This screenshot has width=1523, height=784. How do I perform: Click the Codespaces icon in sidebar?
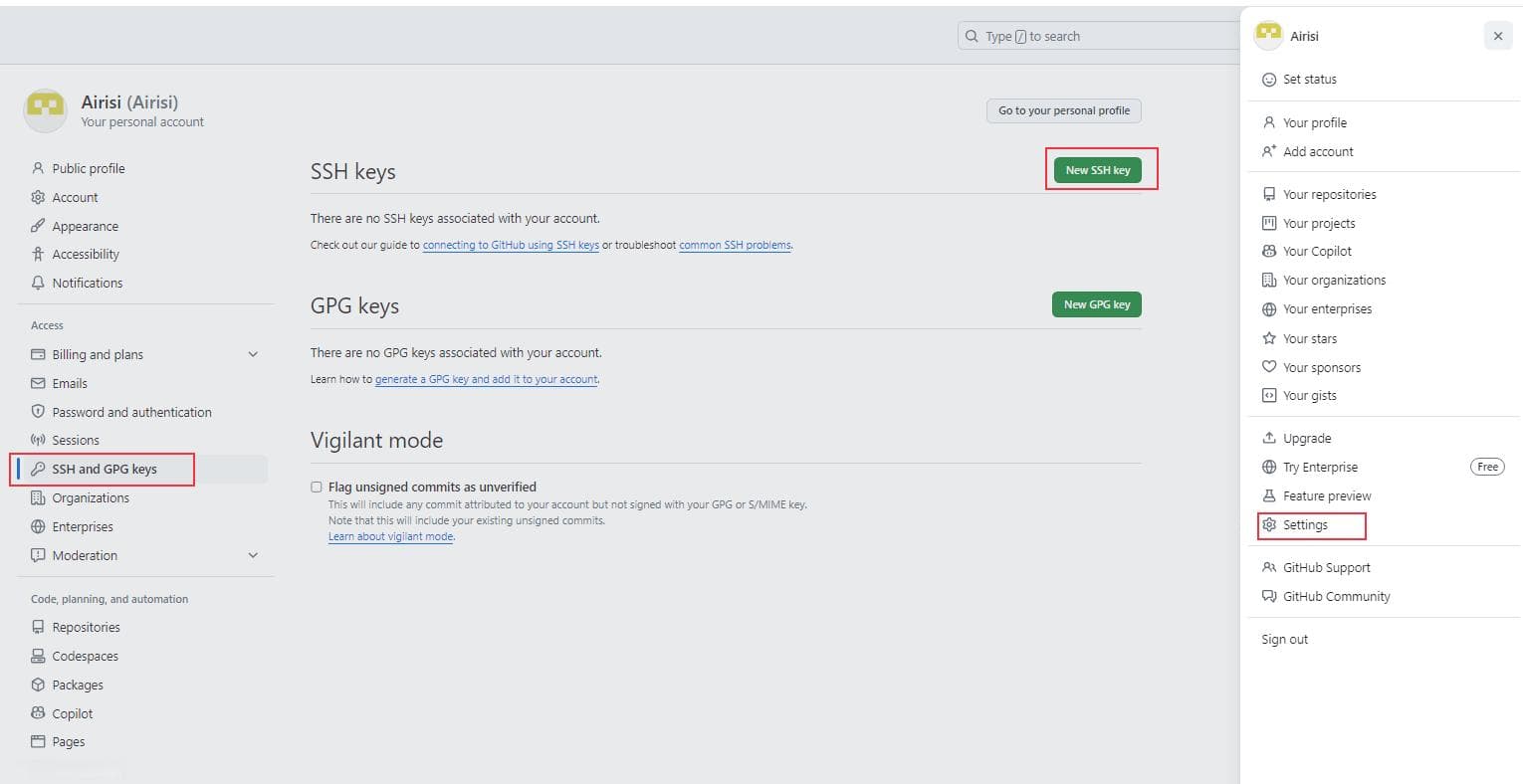[38, 656]
